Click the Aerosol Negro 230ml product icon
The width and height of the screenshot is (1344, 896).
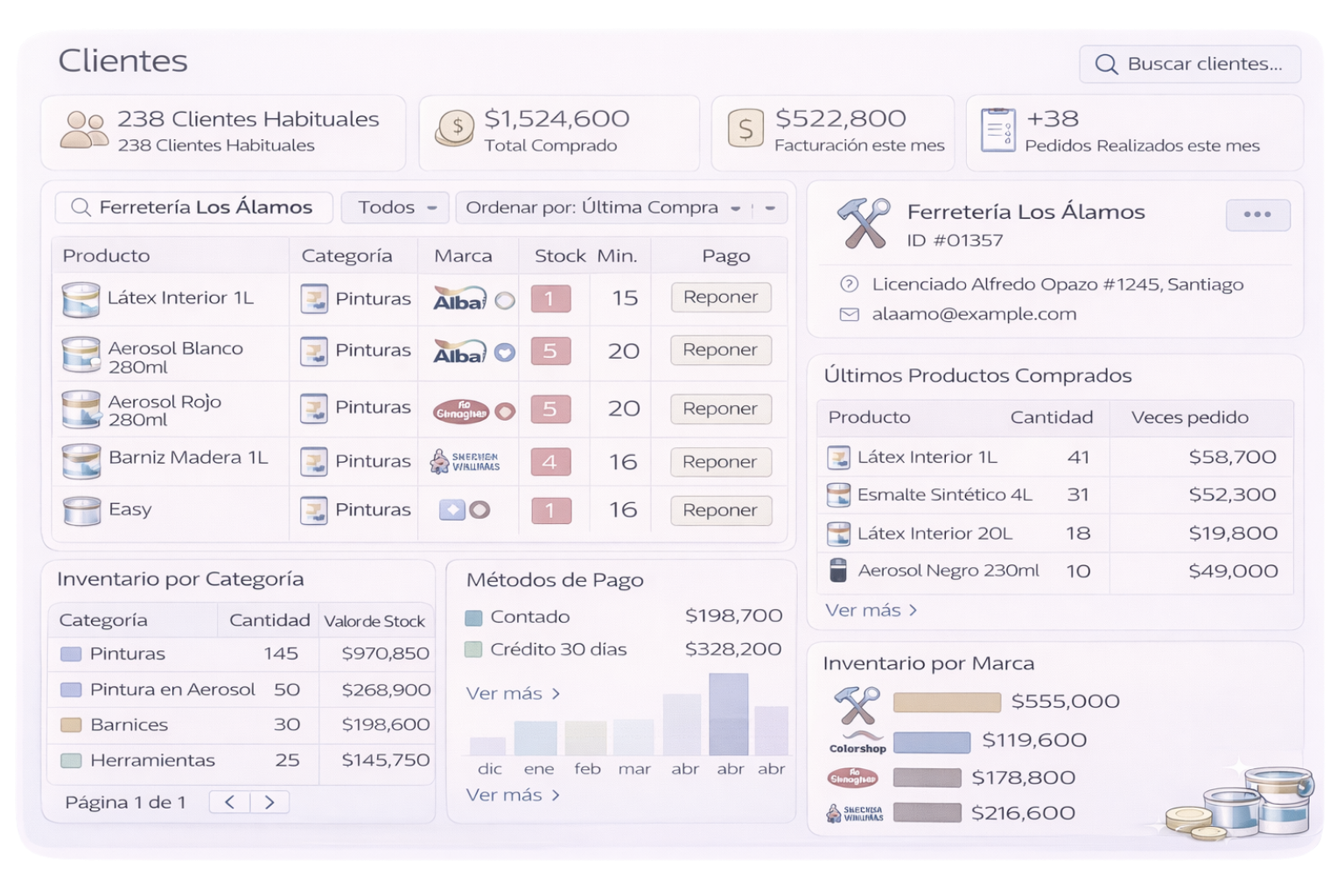point(838,570)
